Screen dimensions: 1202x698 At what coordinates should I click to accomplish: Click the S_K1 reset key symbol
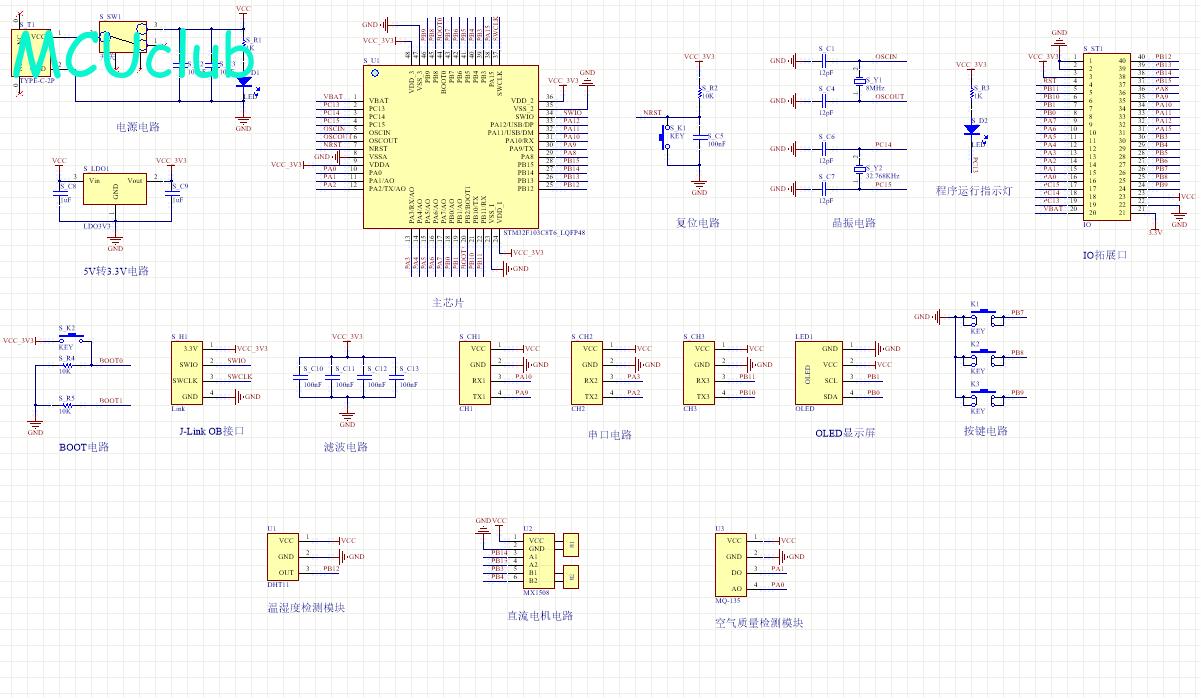(665, 135)
